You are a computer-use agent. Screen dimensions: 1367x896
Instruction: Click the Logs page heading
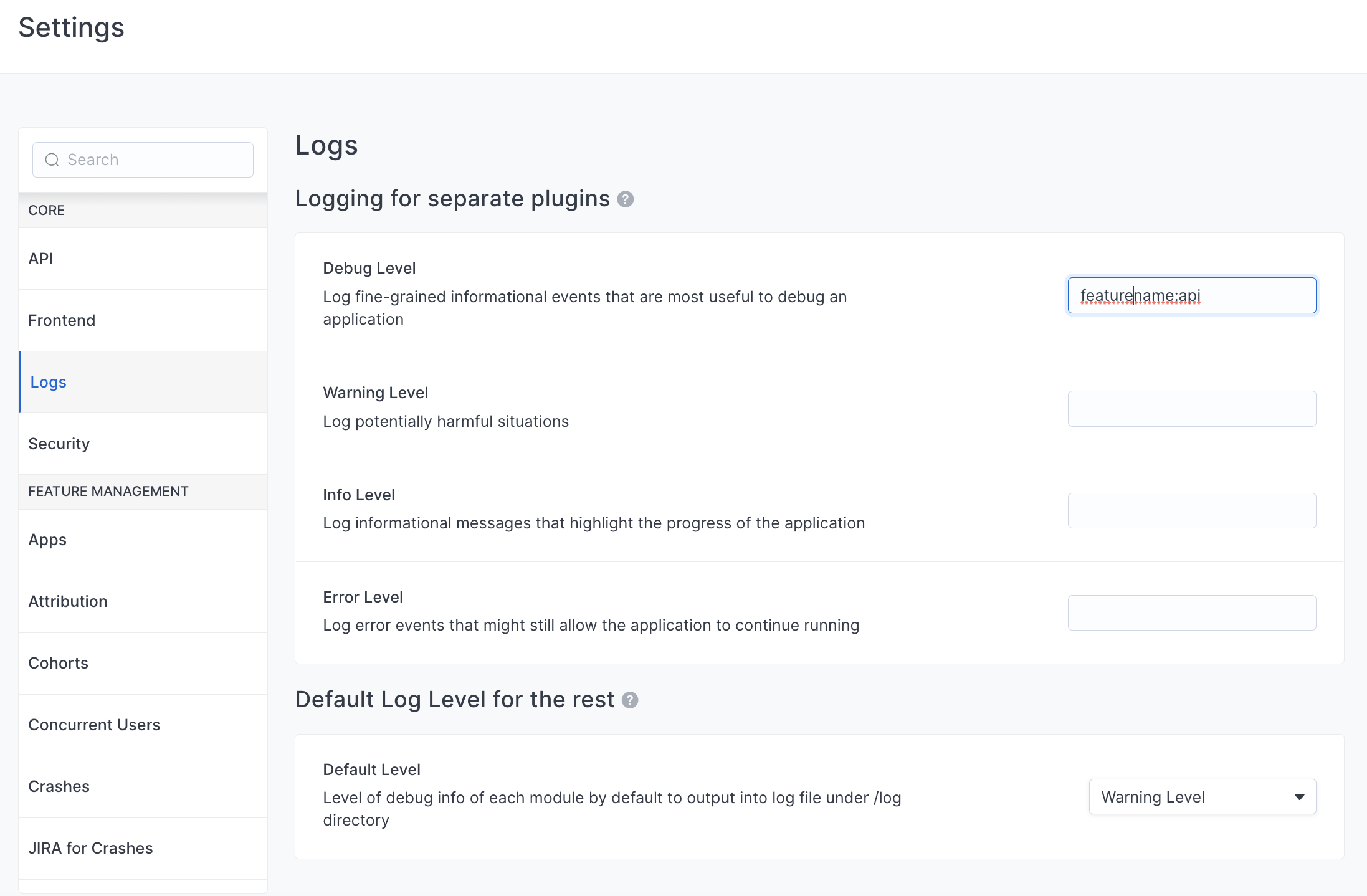326,146
